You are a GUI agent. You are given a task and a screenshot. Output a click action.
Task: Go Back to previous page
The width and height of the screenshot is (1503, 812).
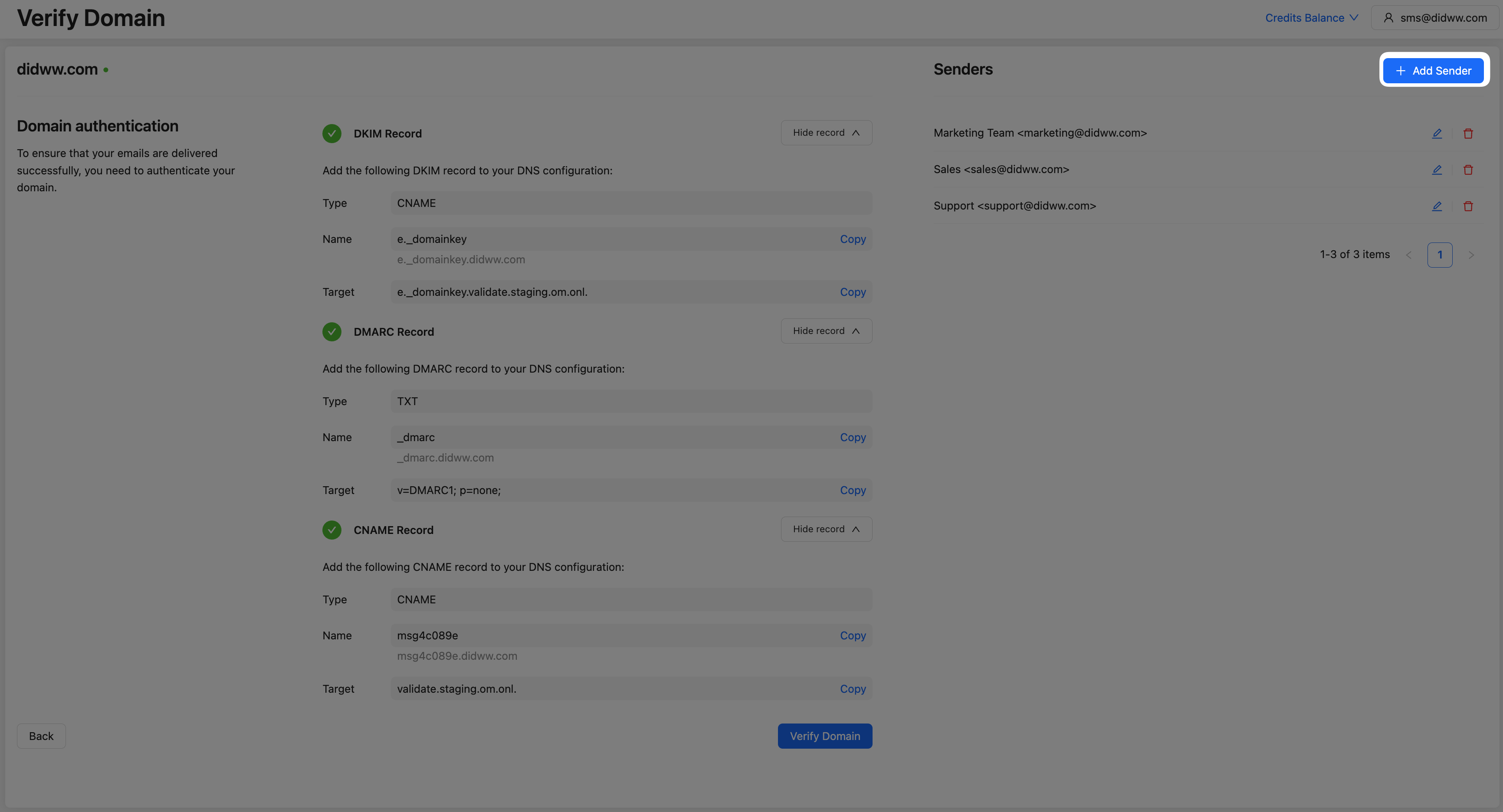point(41,736)
